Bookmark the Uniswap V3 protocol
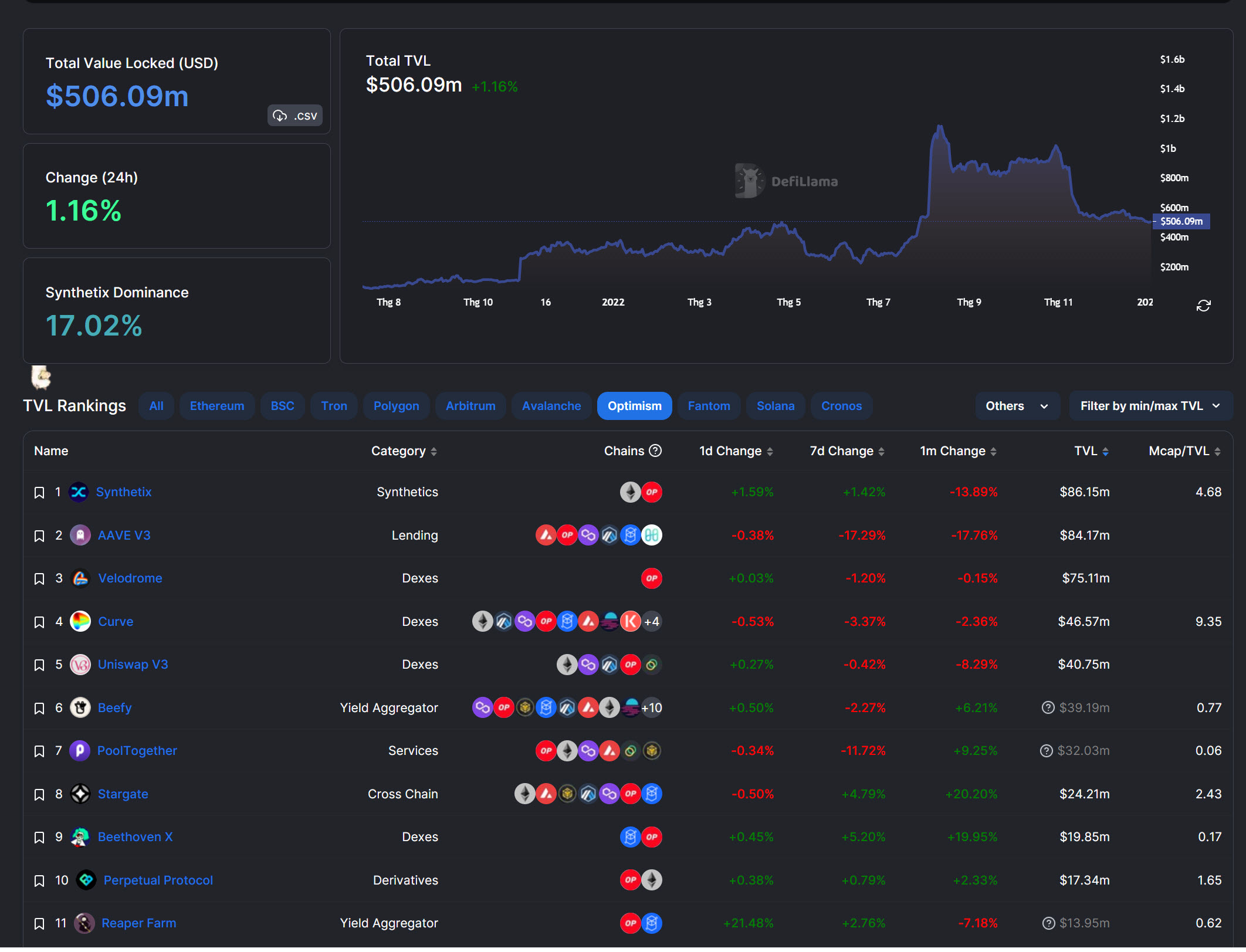Image resolution: width=1246 pixels, height=952 pixels. [x=39, y=665]
